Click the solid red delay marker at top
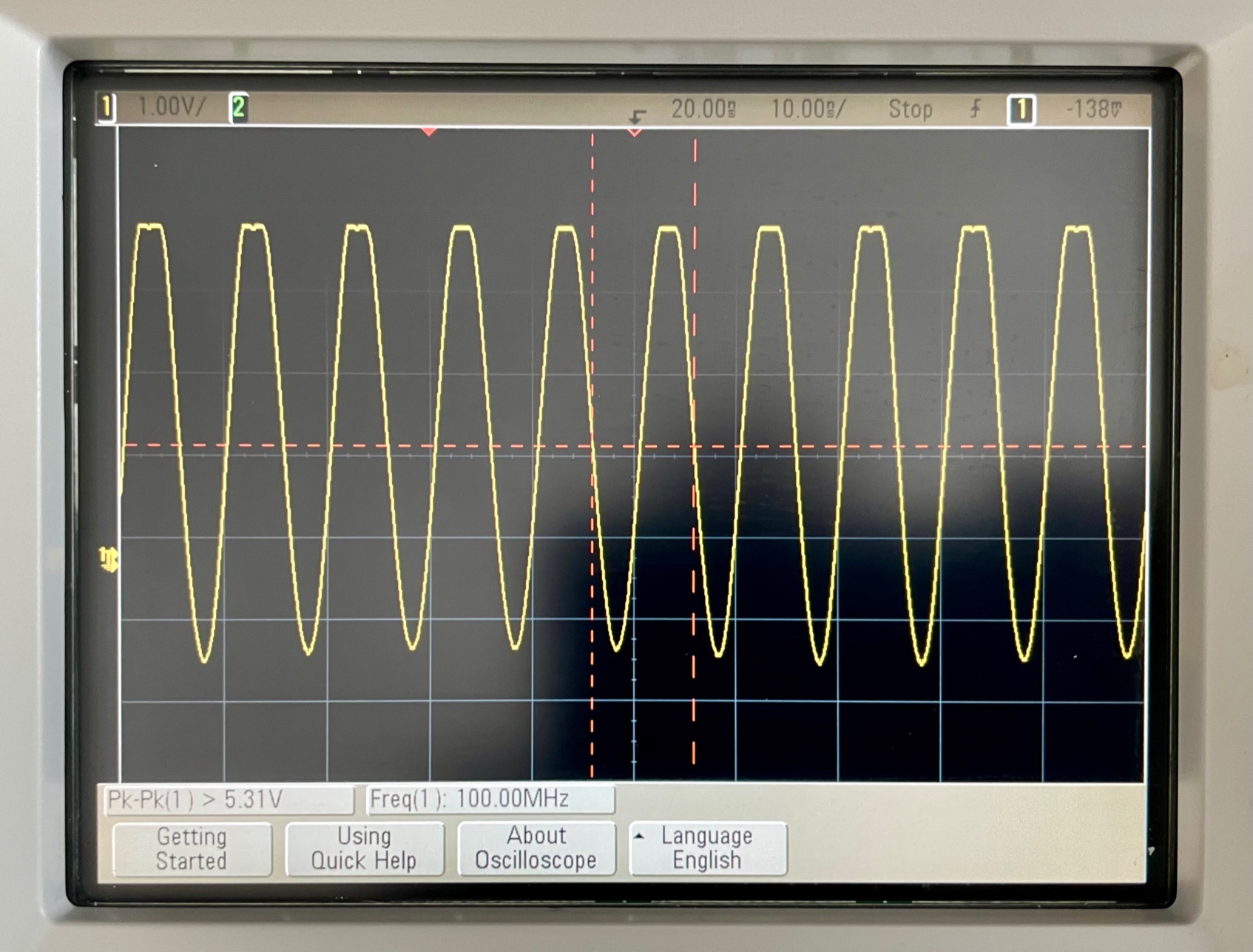 429,132
